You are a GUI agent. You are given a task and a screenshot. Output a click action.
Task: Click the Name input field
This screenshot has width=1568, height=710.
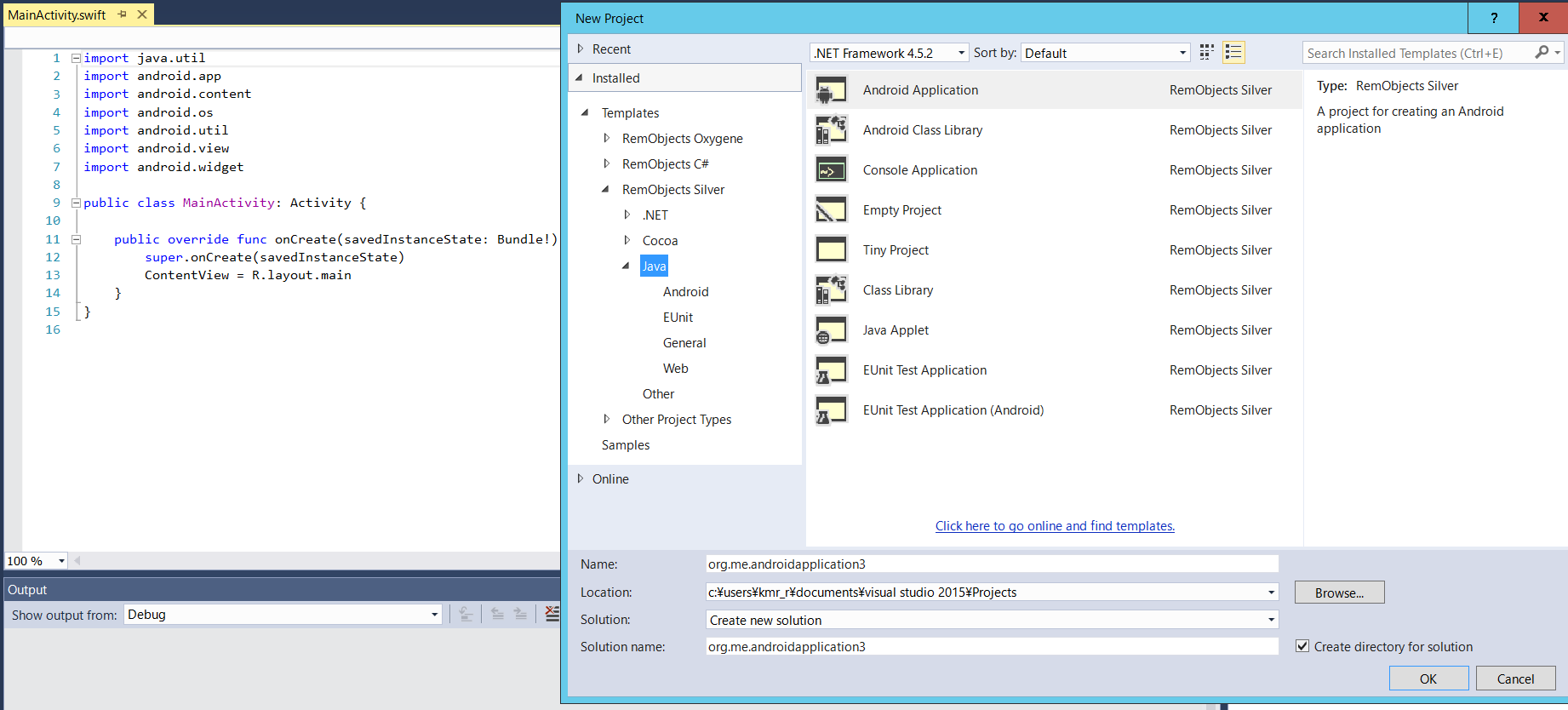pos(992,564)
